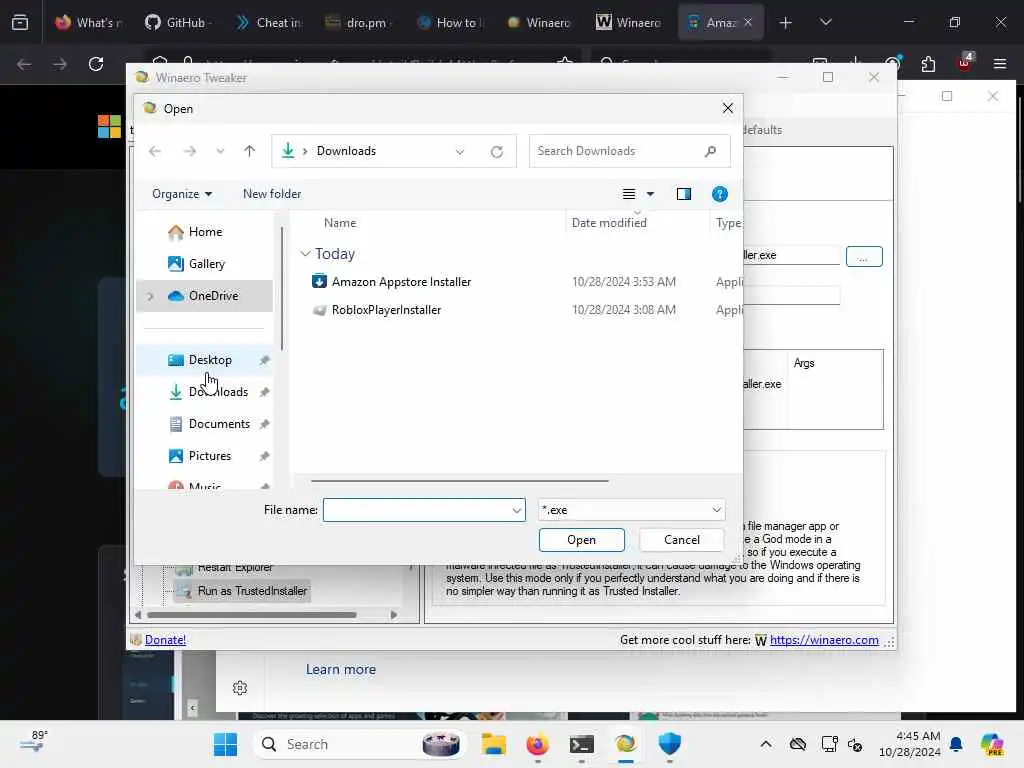Refresh the Downloads folder listing

(x=497, y=152)
